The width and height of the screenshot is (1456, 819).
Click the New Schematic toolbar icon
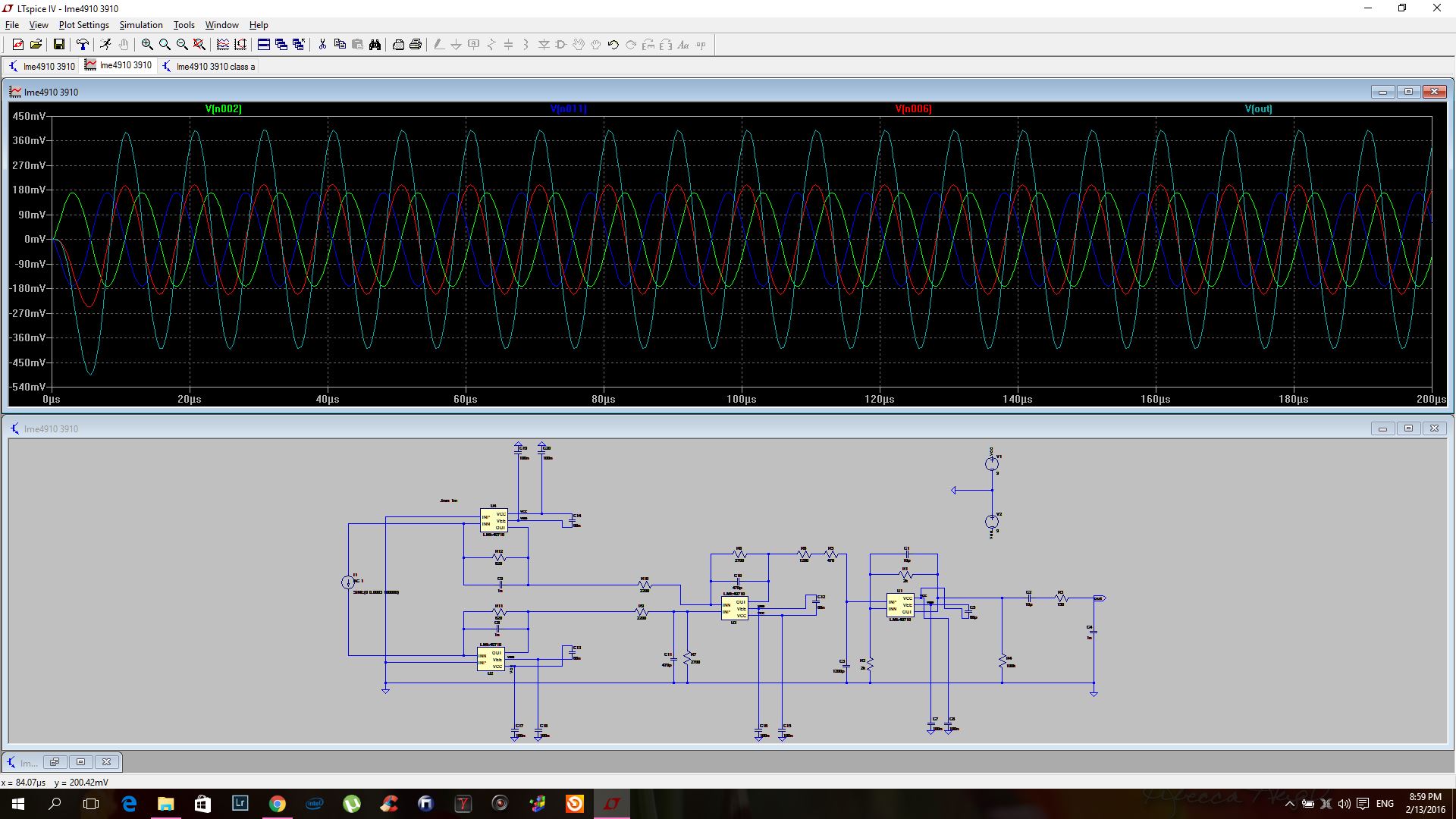click(18, 45)
